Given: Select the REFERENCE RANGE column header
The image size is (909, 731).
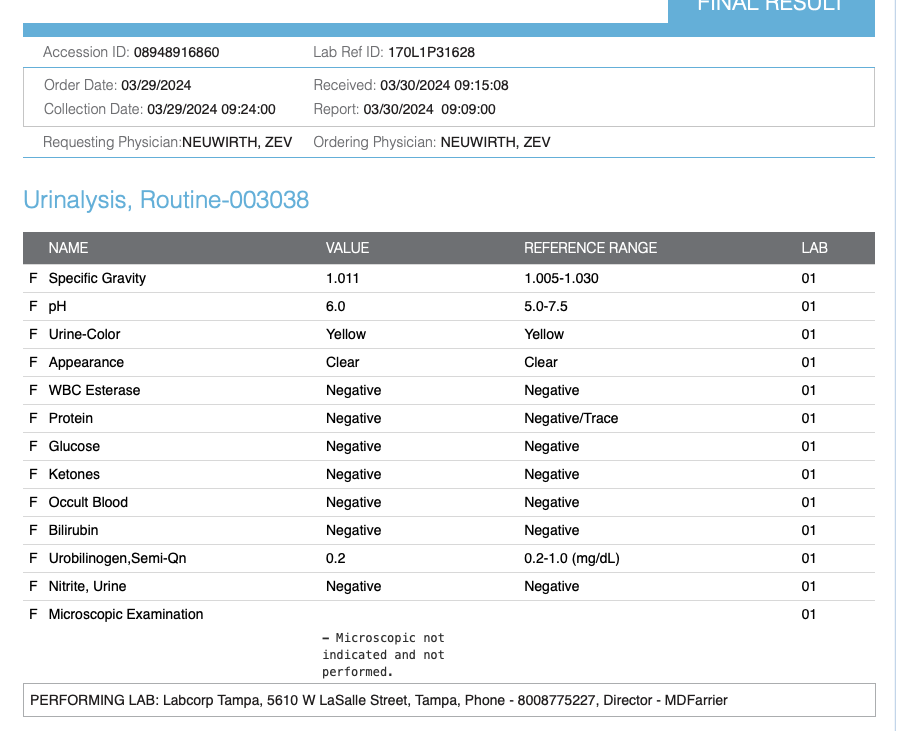Looking at the screenshot, I should click(x=590, y=248).
